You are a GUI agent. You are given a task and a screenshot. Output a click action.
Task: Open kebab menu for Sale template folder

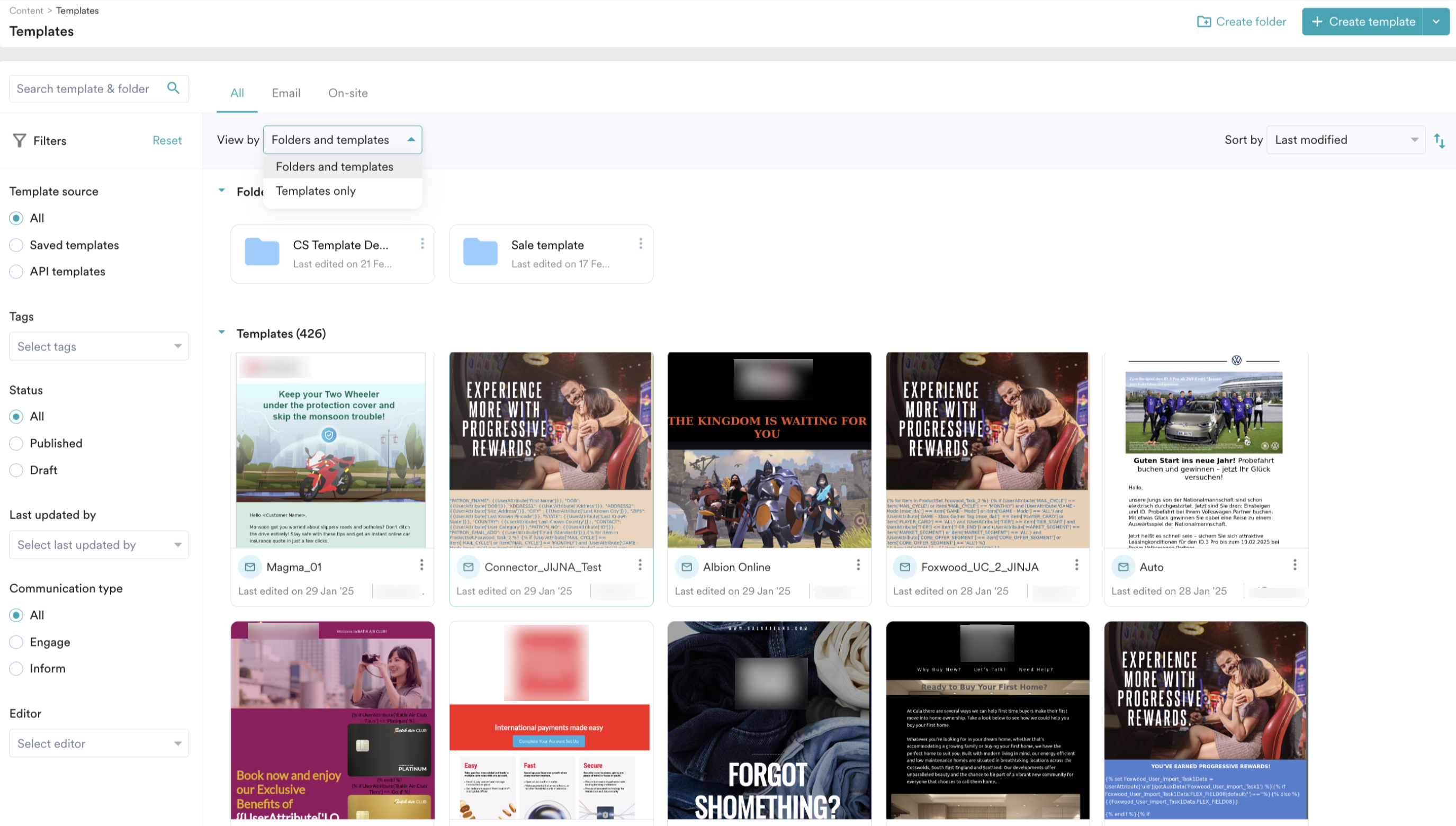point(640,244)
